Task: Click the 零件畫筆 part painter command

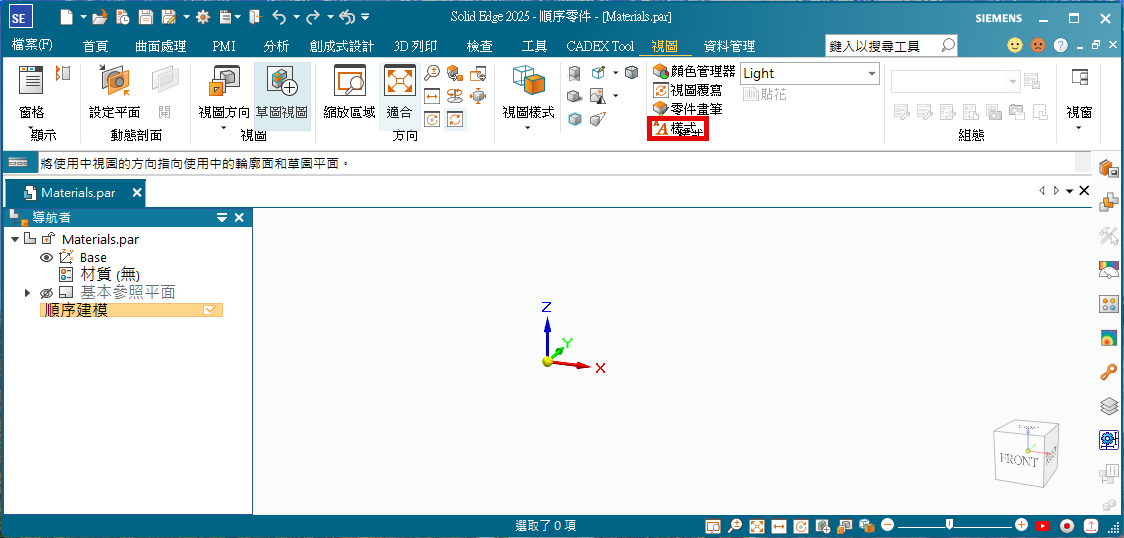Action: pos(687,110)
